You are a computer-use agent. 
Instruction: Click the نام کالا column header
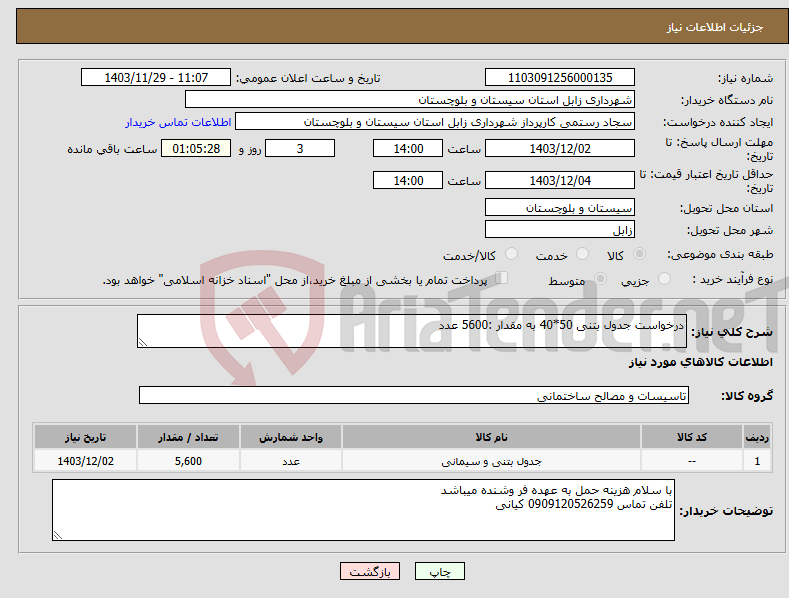tap(491, 437)
